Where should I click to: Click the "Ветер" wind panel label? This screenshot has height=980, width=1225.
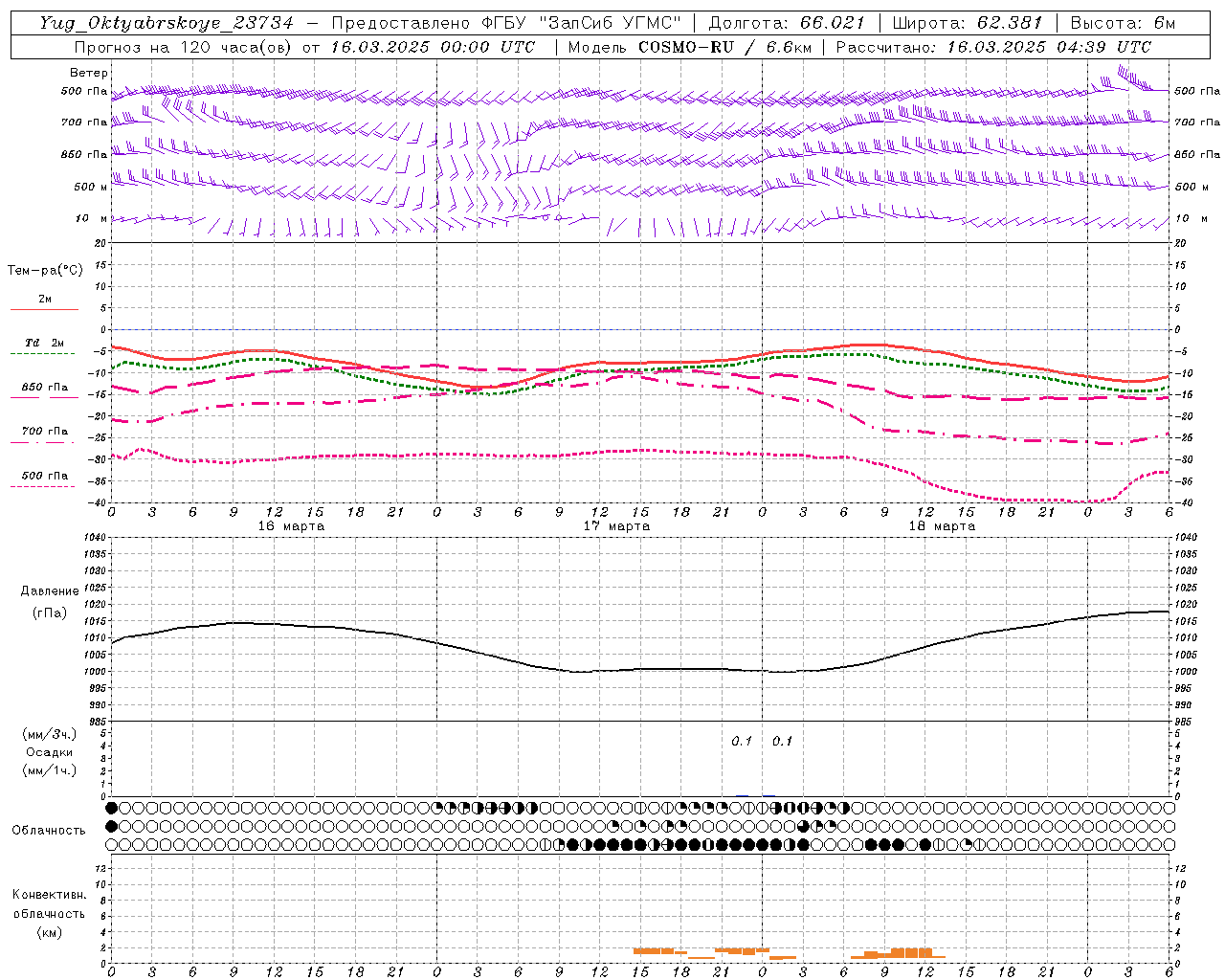click(x=89, y=73)
